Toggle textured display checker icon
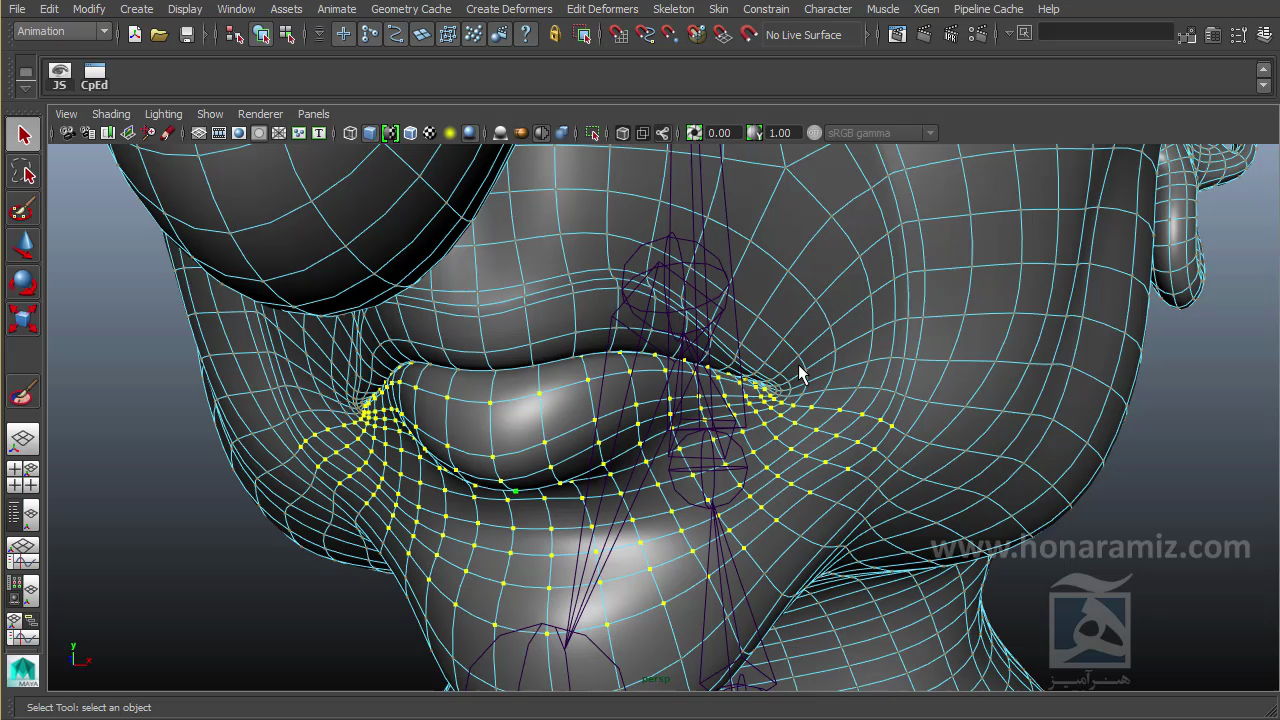Screen dimensions: 1280x720 [430, 133]
